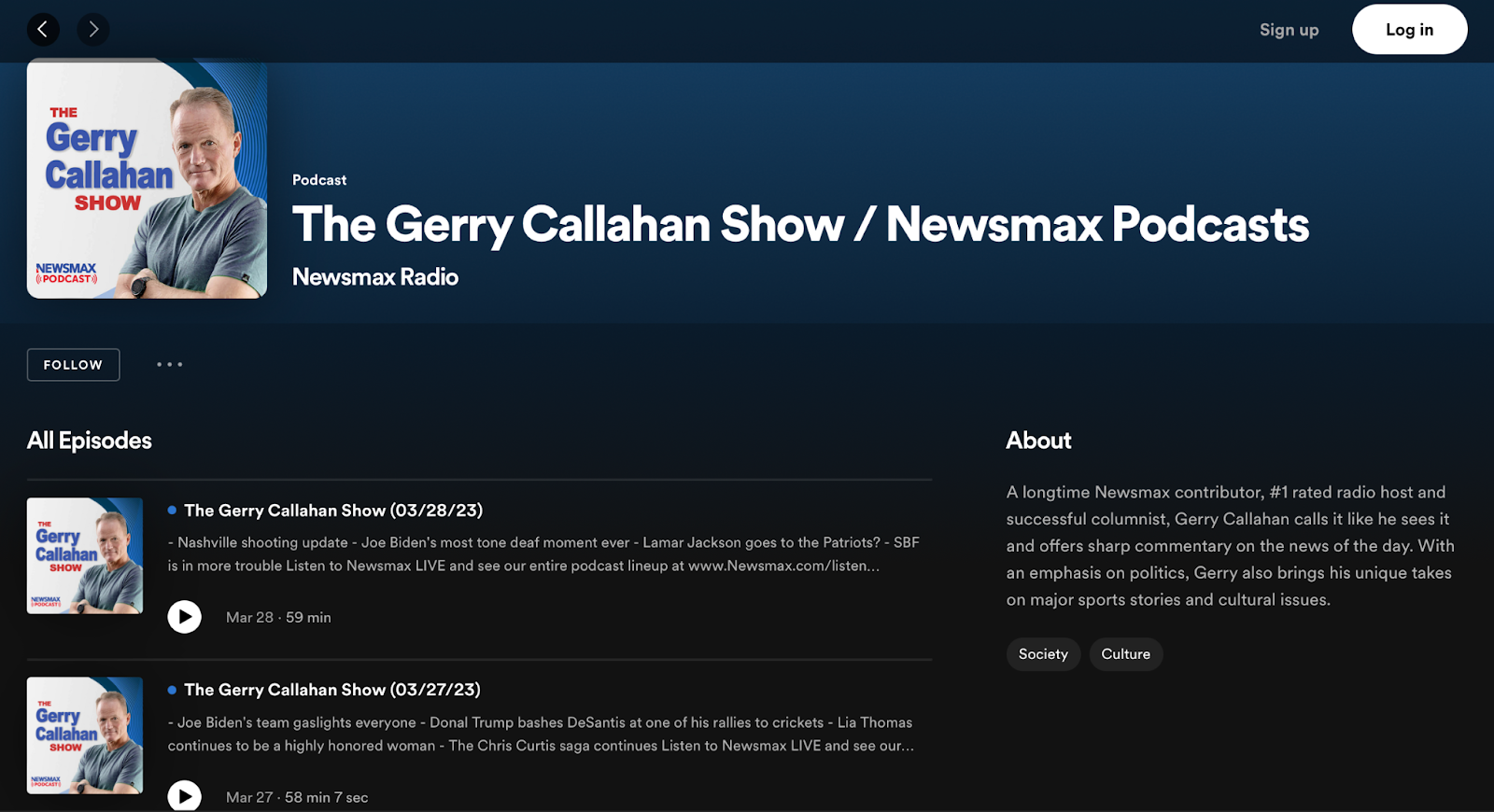Open episode title The Gerry Callahan Show (03/28/23)
Image resolution: width=1494 pixels, height=812 pixels.
[x=333, y=511]
